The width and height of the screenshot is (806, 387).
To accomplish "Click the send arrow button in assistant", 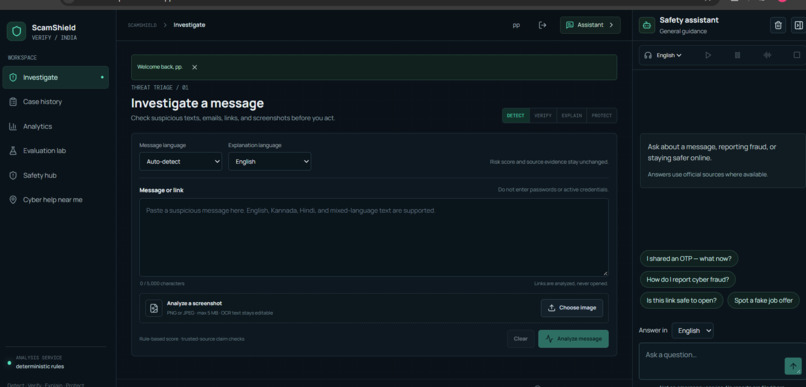I will (x=793, y=366).
